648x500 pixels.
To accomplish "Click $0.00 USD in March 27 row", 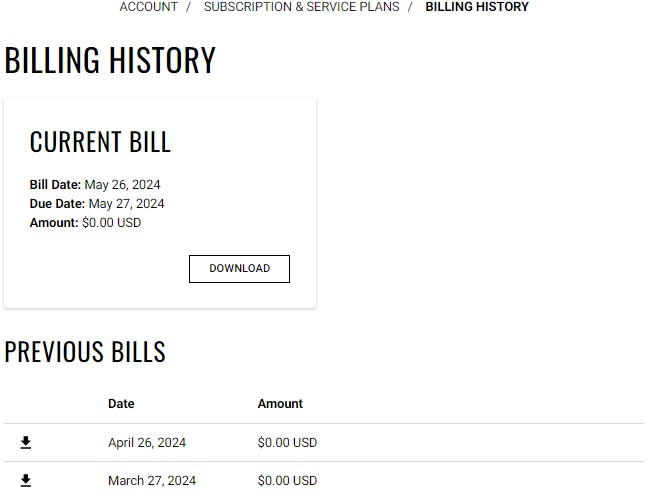I will click(287, 481).
